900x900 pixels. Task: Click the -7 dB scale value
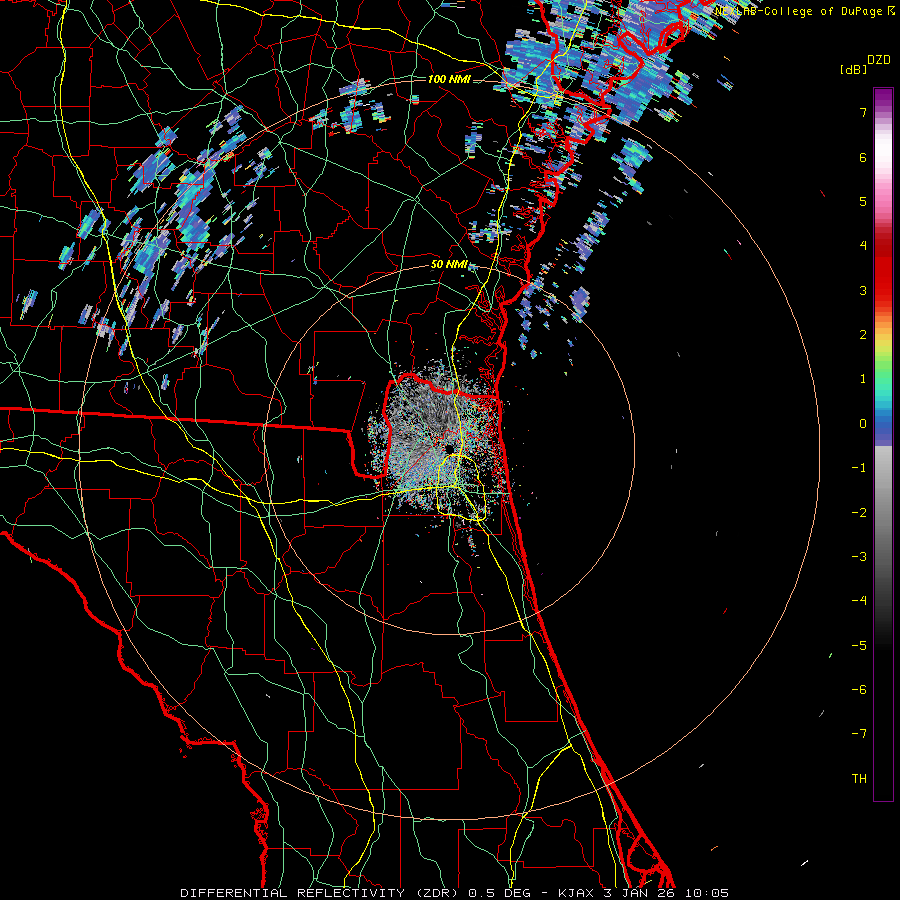[x=859, y=734]
